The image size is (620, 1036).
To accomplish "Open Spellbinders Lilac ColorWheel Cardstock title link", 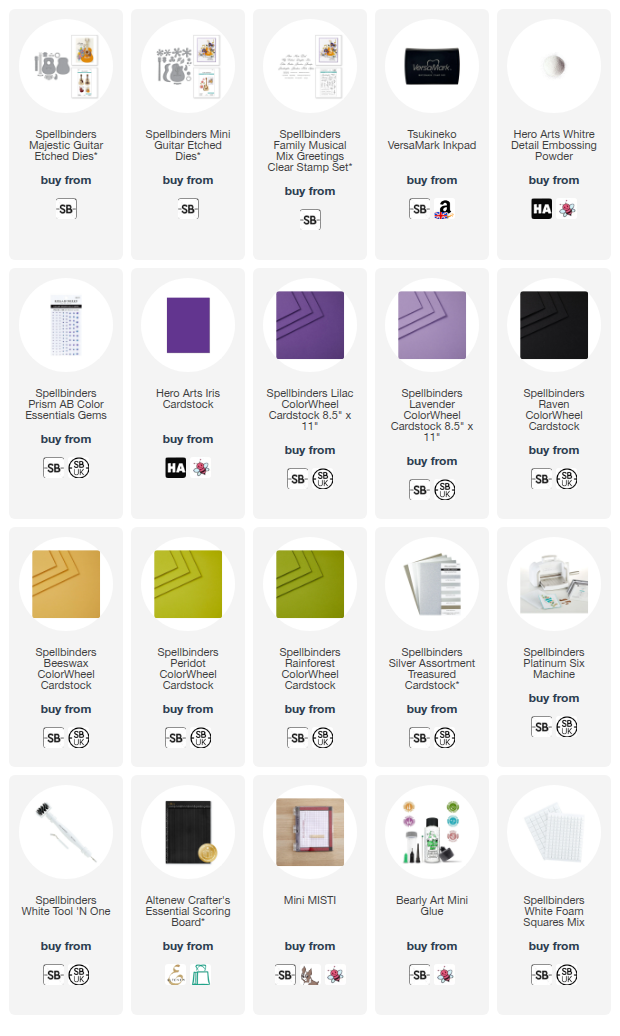I will click(310, 410).
